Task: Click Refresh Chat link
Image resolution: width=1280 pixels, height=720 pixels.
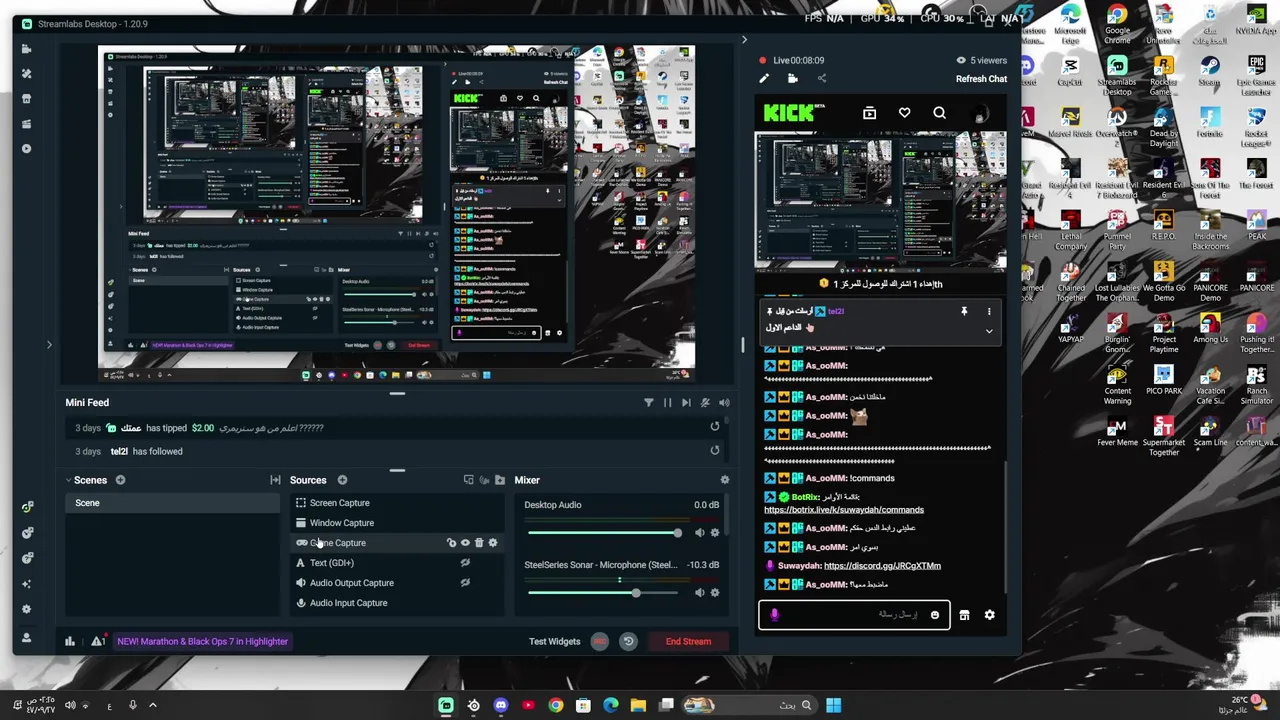Action: click(981, 79)
